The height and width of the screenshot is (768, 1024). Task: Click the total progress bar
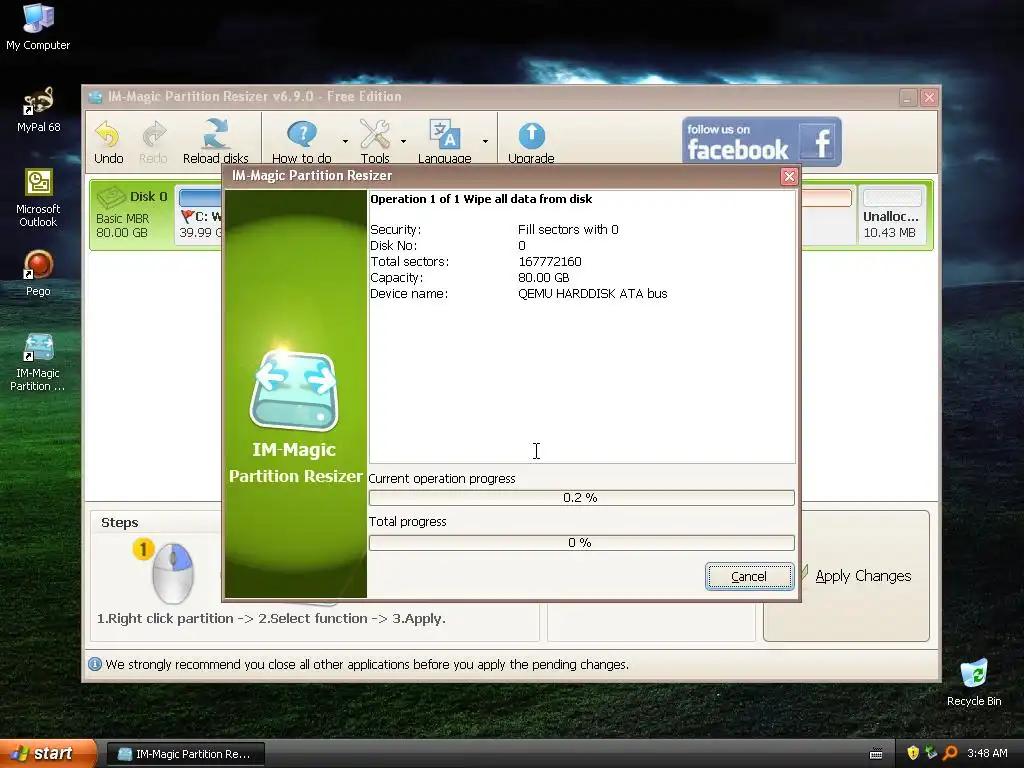[581, 543]
